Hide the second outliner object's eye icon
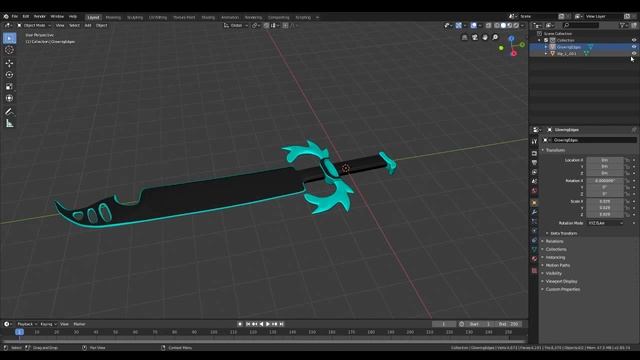The image size is (640, 360). click(634, 53)
